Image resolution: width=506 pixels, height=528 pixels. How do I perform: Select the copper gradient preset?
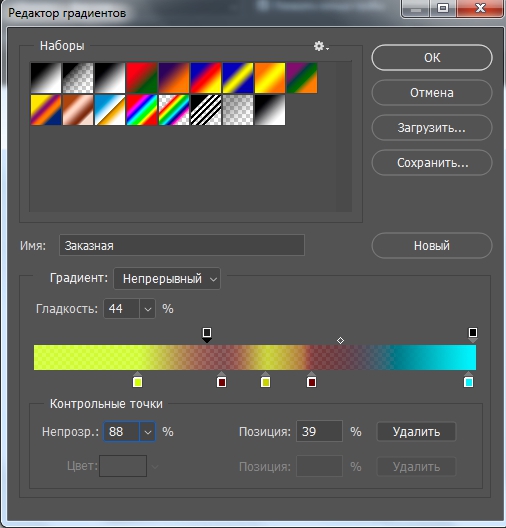(x=78, y=110)
